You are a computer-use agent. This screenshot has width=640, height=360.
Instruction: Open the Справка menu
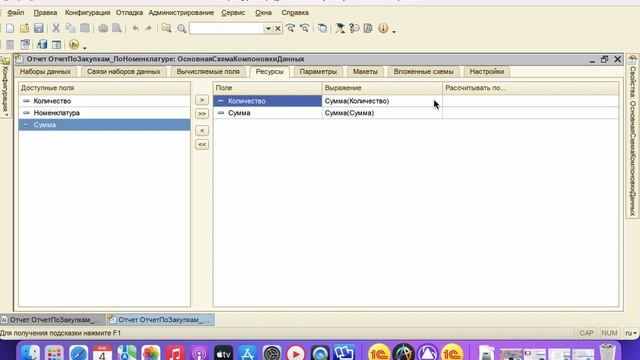(x=295, y=13)
